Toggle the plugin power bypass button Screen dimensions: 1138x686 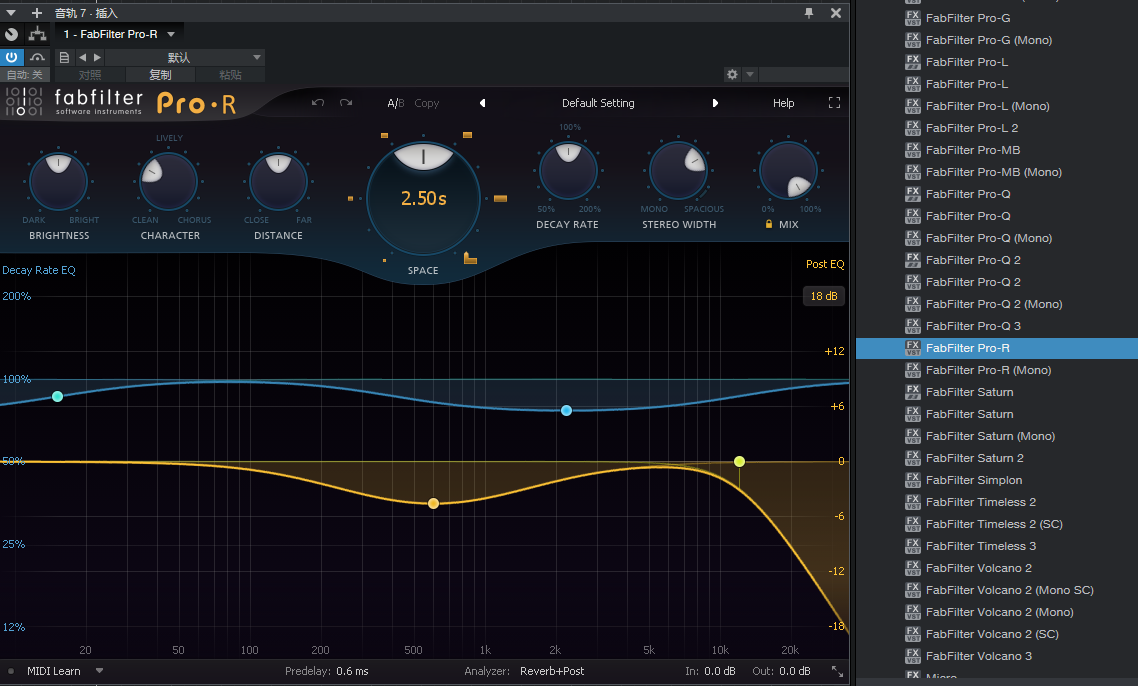coord(12,57)
